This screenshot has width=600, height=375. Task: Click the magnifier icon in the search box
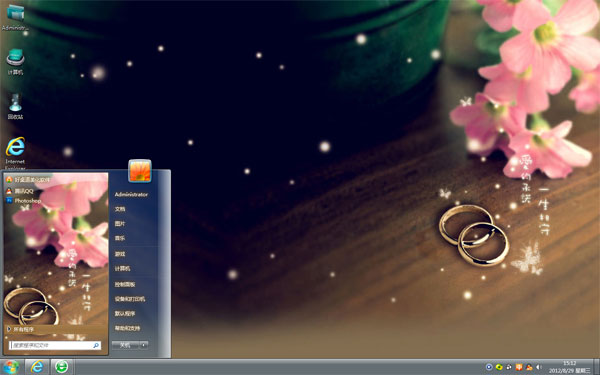pos(96,345)
